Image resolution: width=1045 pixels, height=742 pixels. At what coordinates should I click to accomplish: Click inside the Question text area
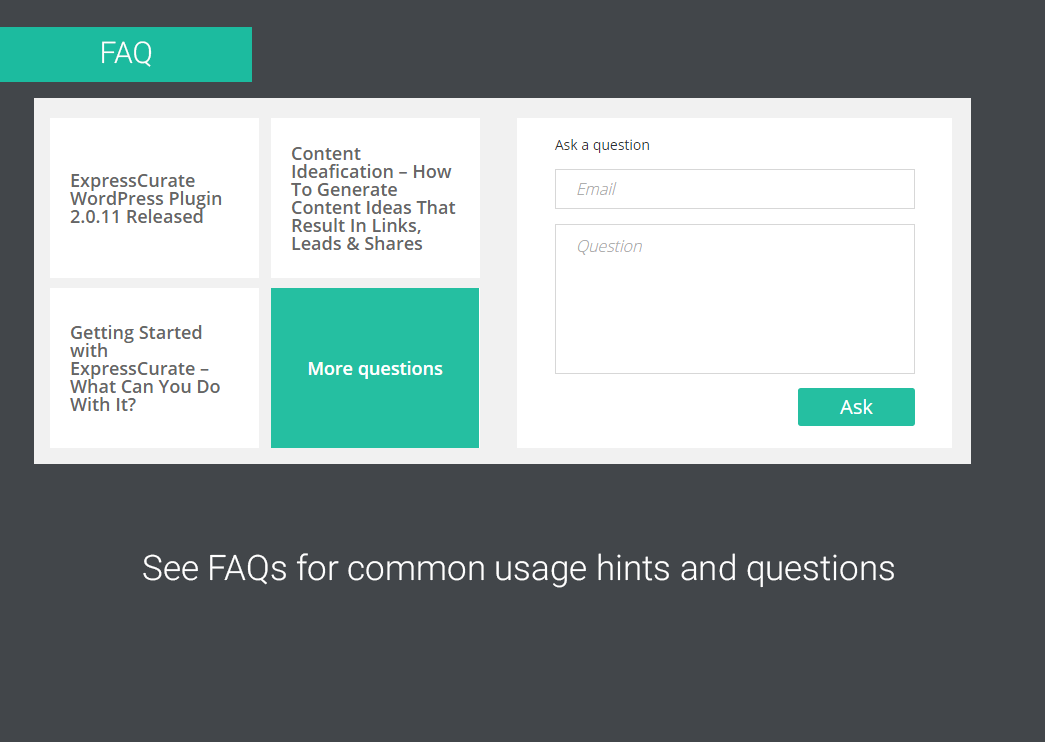[x=735, y=299]
